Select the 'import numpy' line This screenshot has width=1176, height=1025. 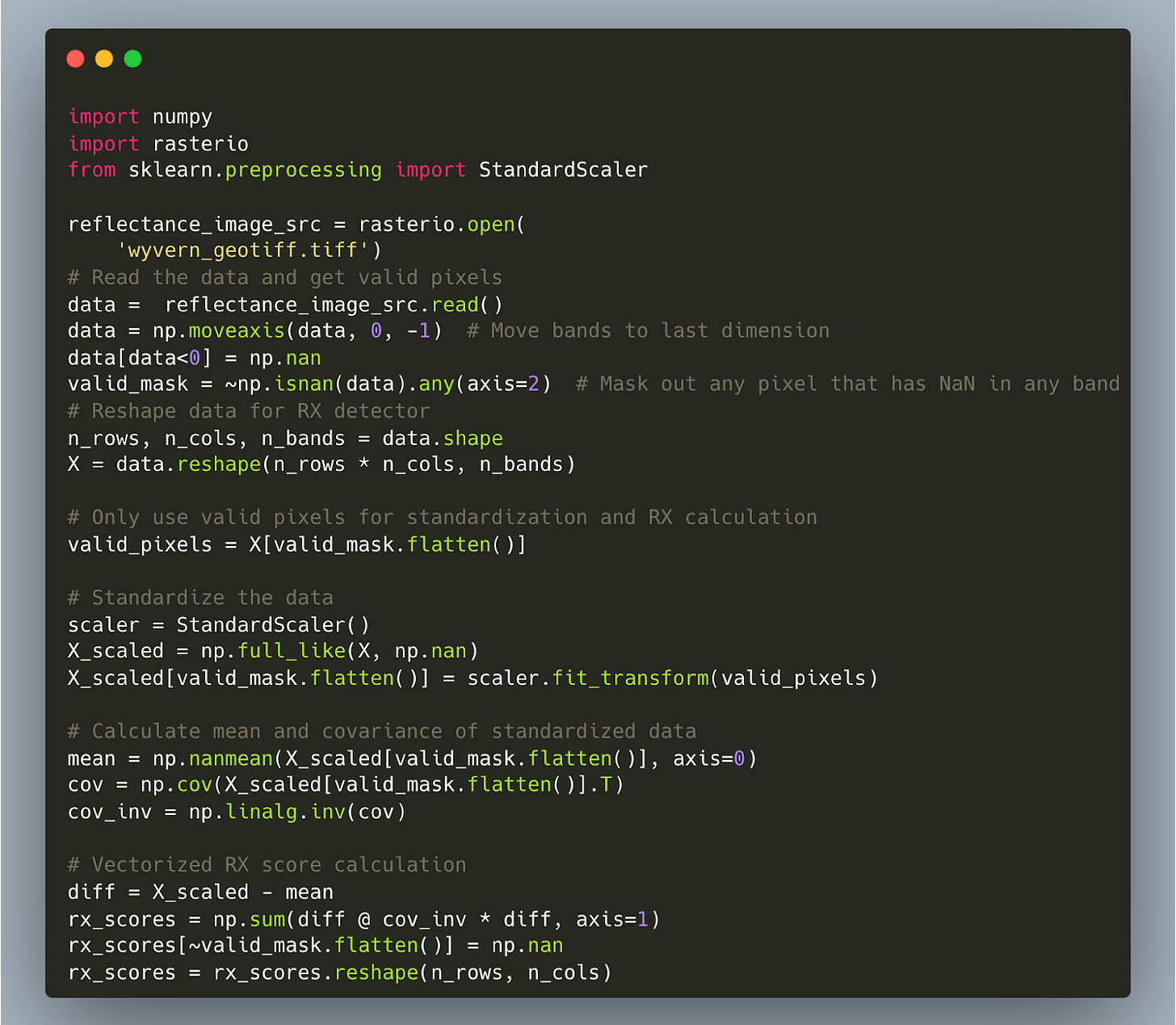[141, 117]
